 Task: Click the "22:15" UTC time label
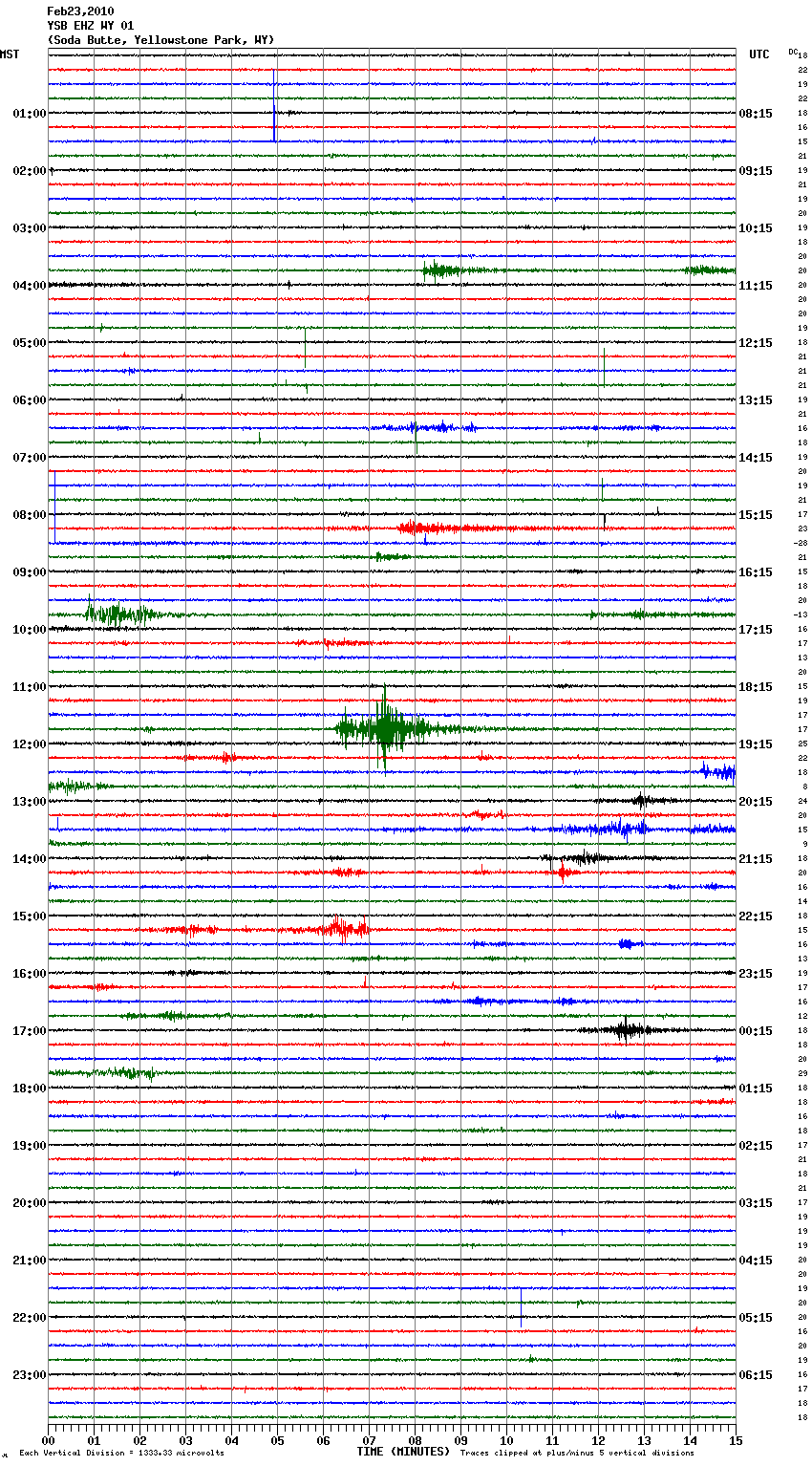pos(756,916)
